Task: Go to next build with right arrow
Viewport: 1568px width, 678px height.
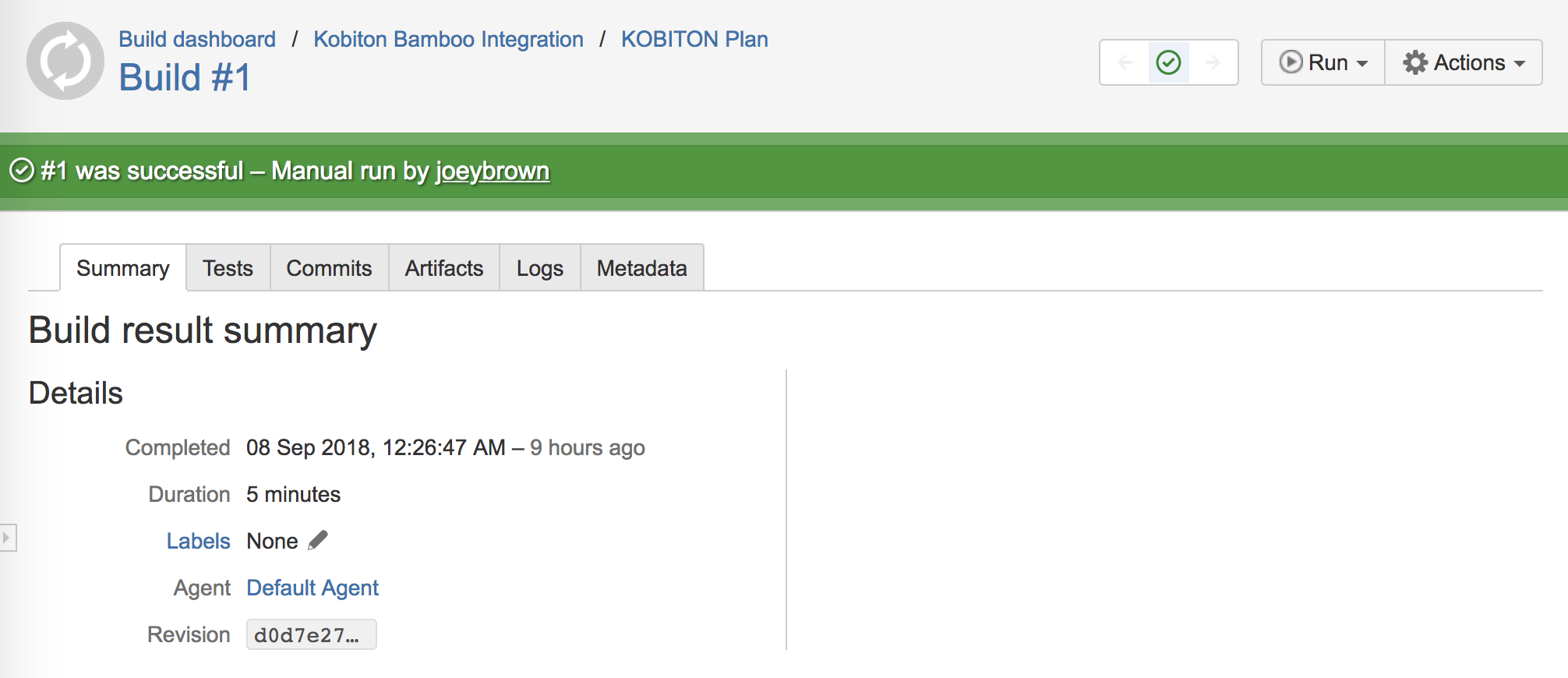Action: pyautogui.click(x=1213, y=62)
